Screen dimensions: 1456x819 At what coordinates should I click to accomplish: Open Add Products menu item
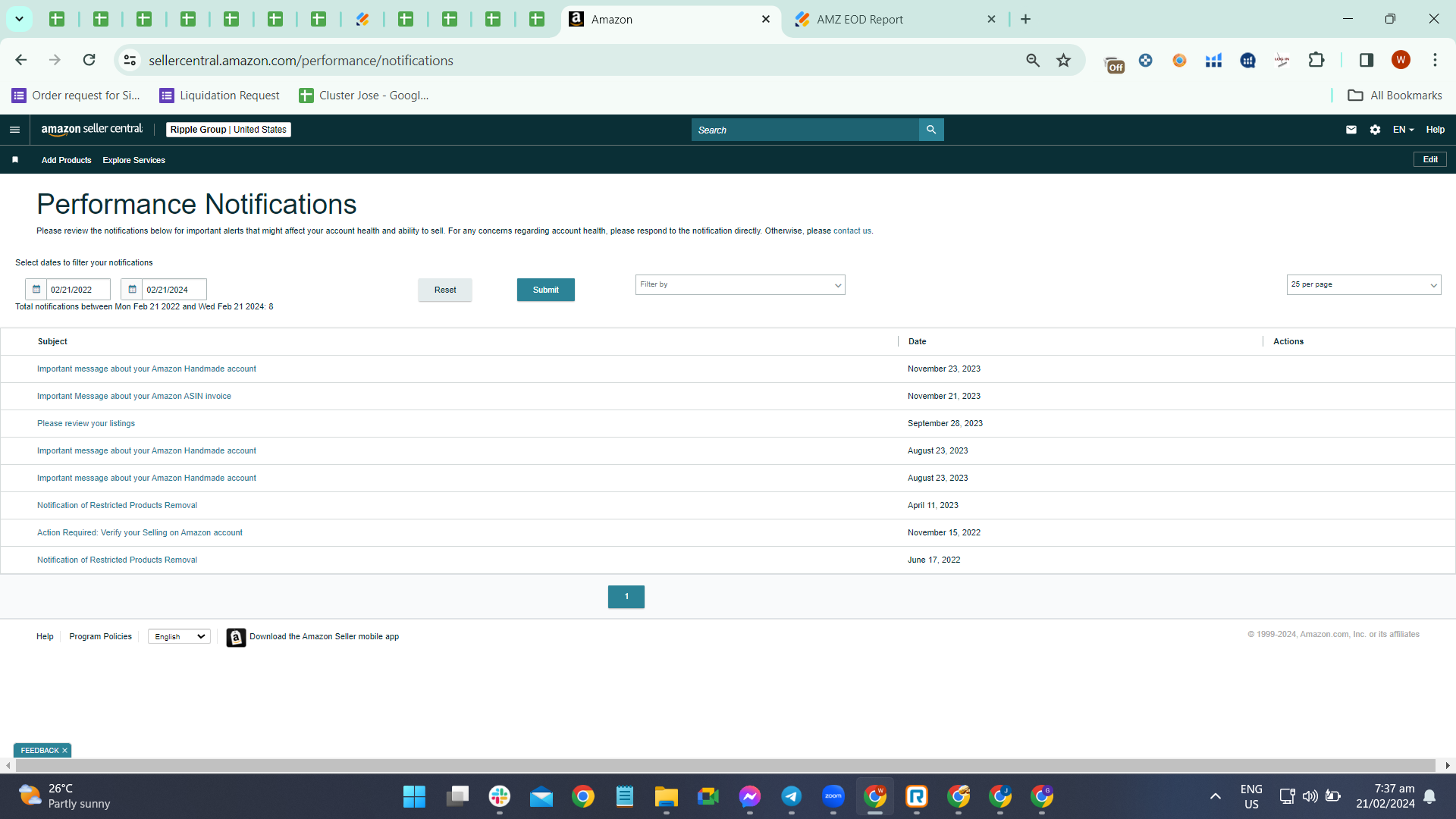point(67,160)
